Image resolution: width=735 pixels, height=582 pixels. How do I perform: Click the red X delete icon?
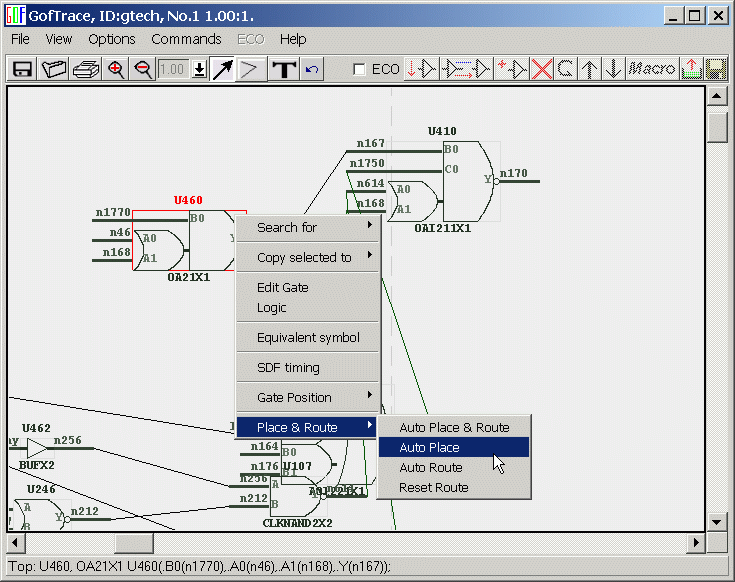[542, 69]
